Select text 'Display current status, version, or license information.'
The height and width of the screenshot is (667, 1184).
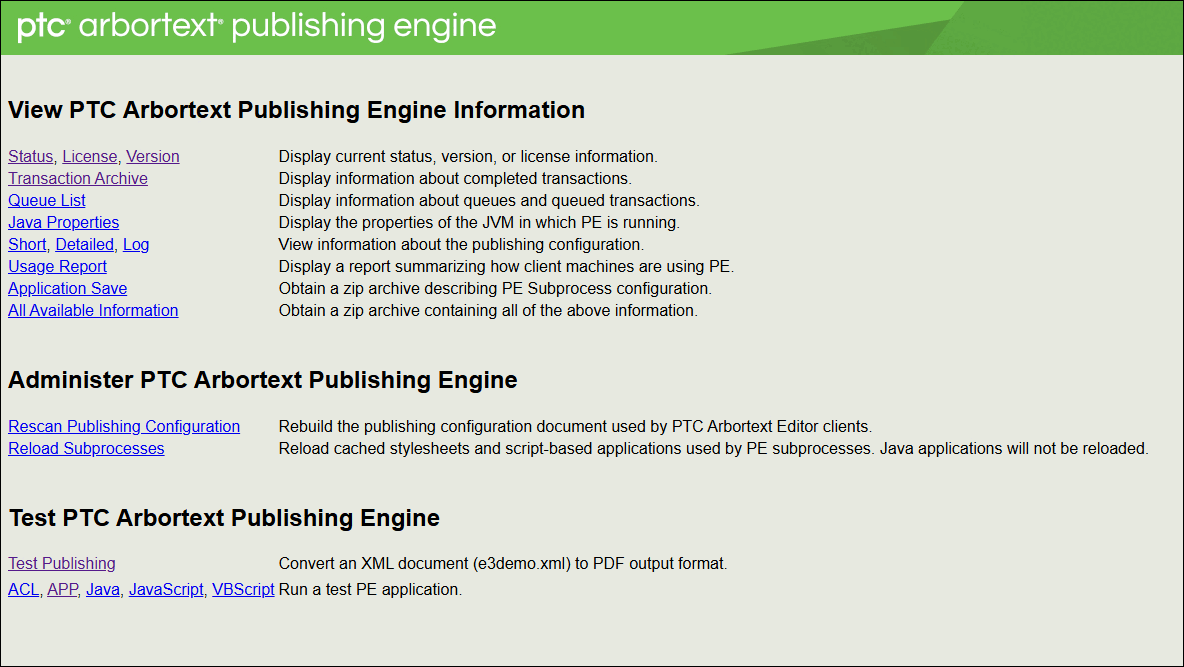(x=468, y=156)
